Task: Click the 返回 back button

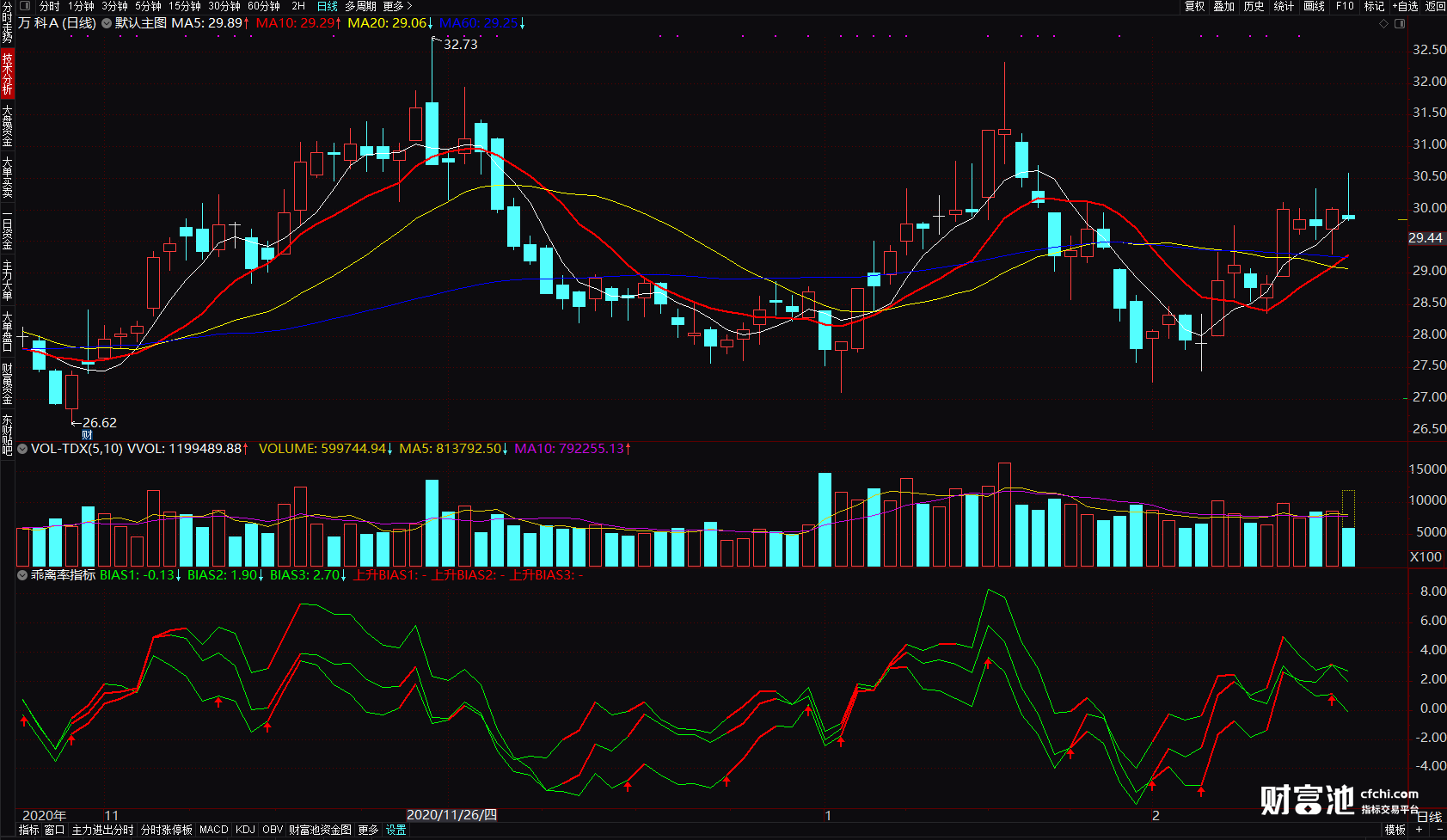Action: click(1436, 6)
